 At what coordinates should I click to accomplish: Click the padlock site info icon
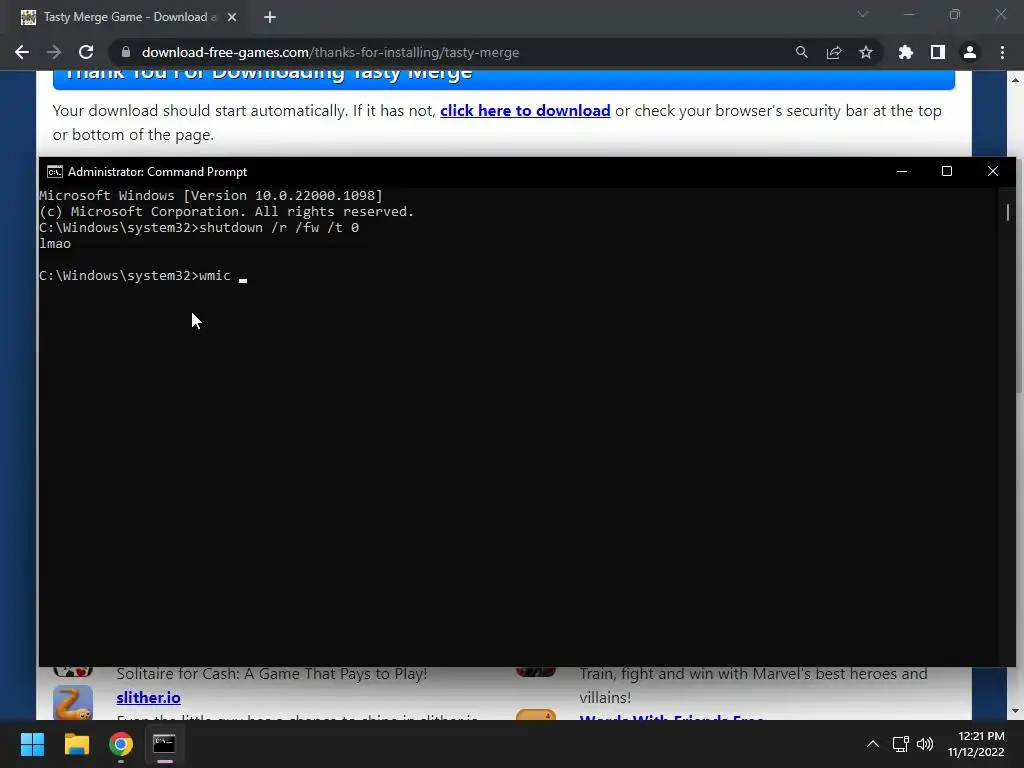click(x=126, y=52)
